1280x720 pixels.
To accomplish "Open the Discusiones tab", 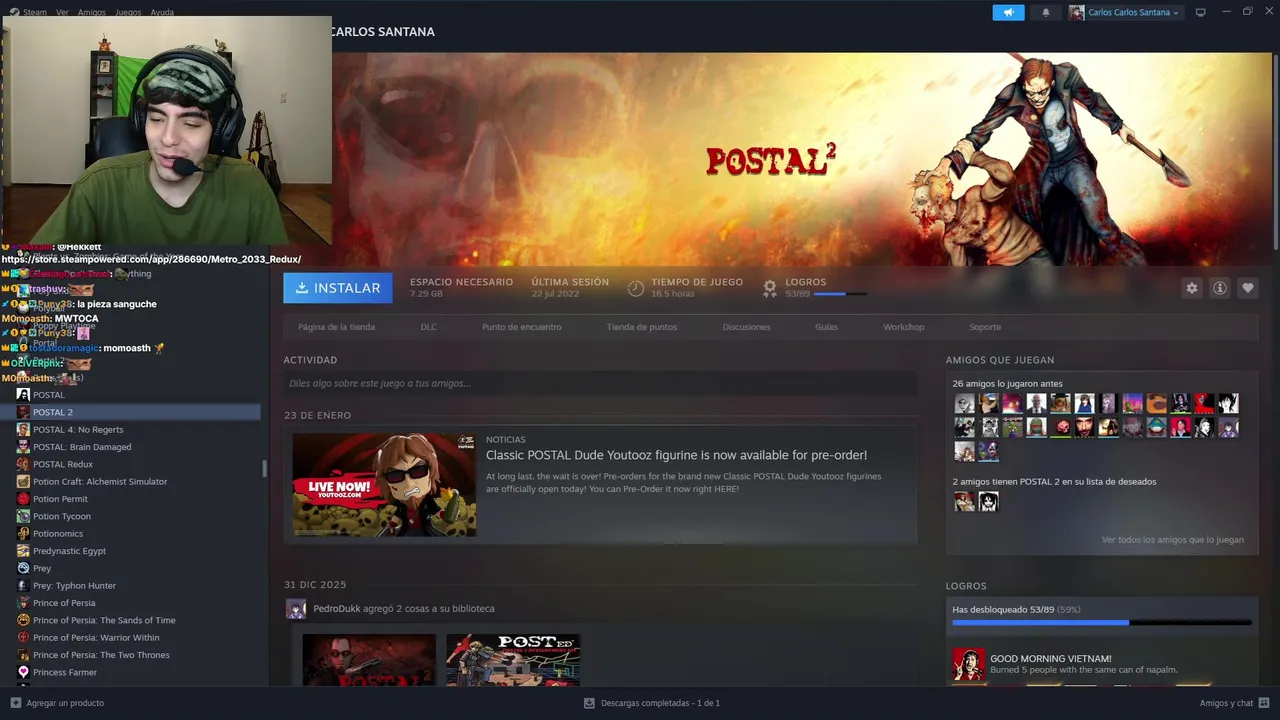I will tap(746, 327).
